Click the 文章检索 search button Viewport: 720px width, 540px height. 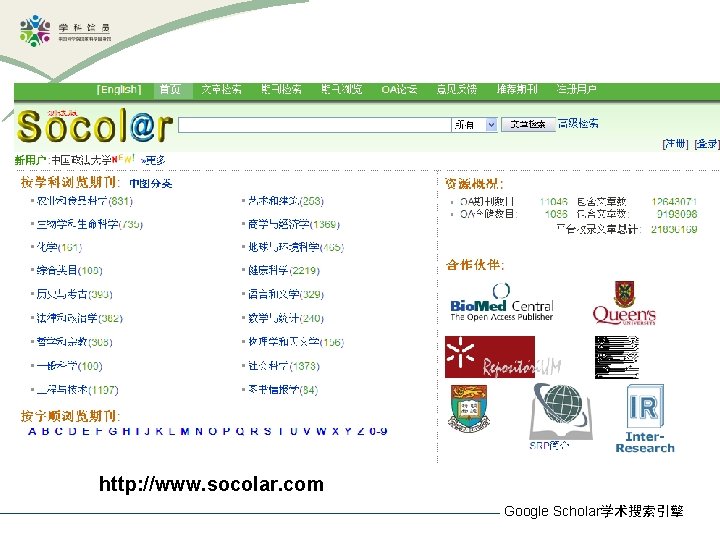(528, 124)
